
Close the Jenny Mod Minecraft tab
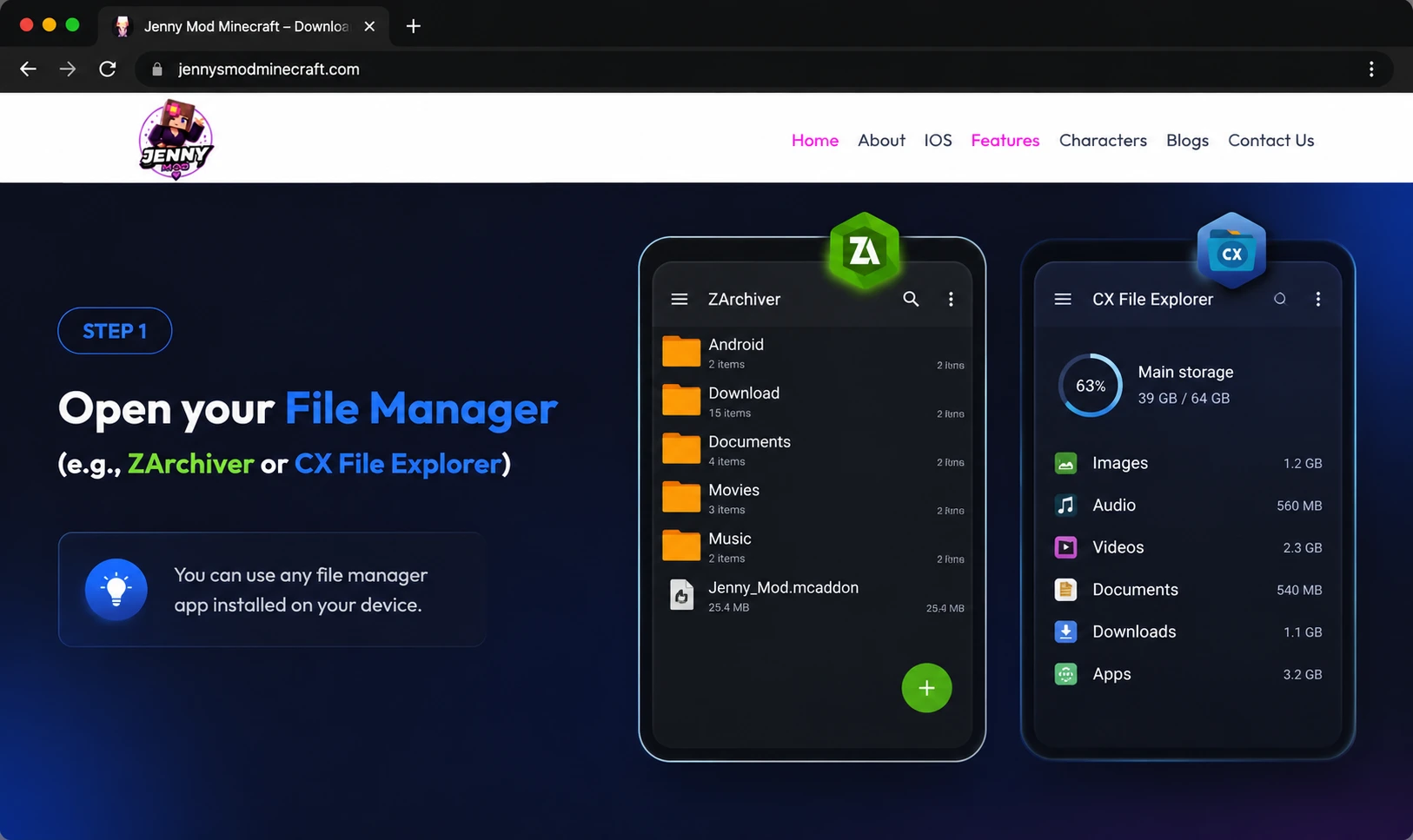(369, 26)
